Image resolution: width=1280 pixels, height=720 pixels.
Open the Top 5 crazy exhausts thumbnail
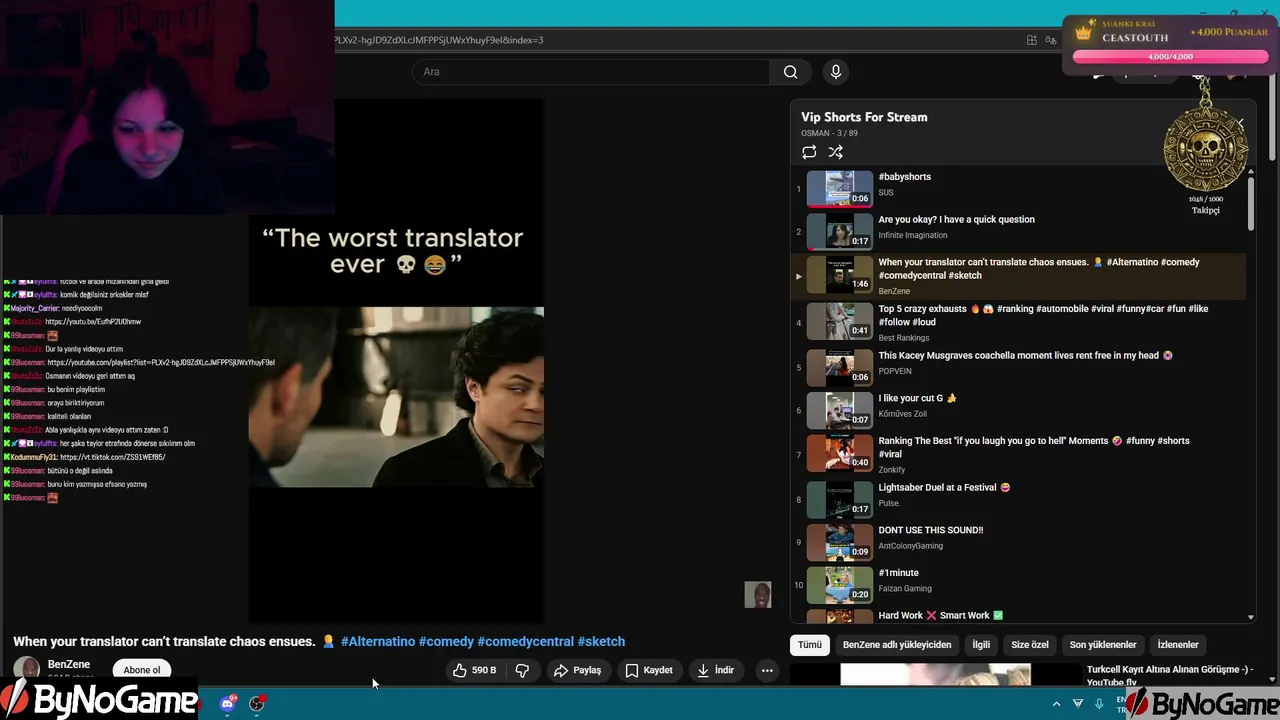pos(839,322)
